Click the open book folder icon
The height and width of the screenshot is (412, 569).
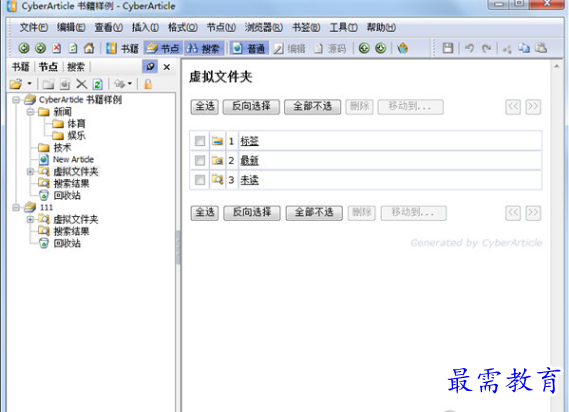coord(16,84)
